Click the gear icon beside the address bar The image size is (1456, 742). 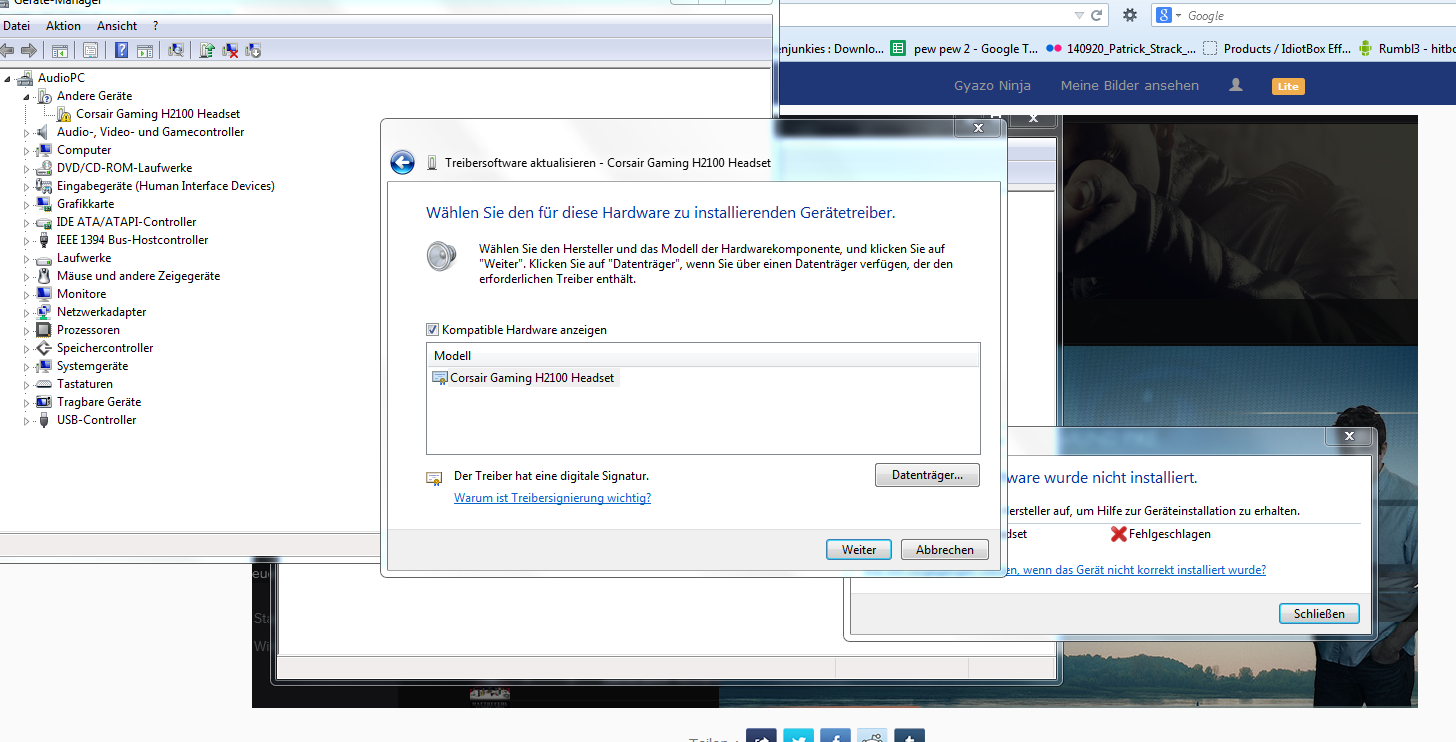click(x=1130, y=15)
